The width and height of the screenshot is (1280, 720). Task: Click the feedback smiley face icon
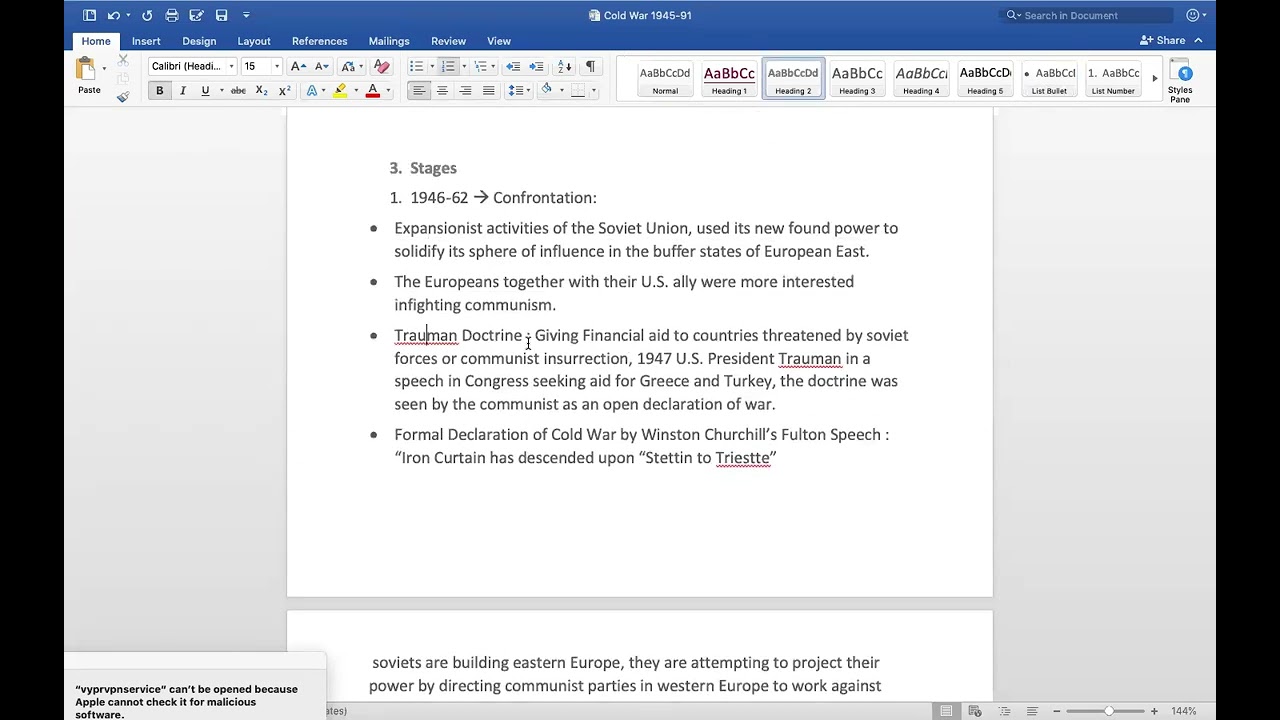tap(1193, 15)
